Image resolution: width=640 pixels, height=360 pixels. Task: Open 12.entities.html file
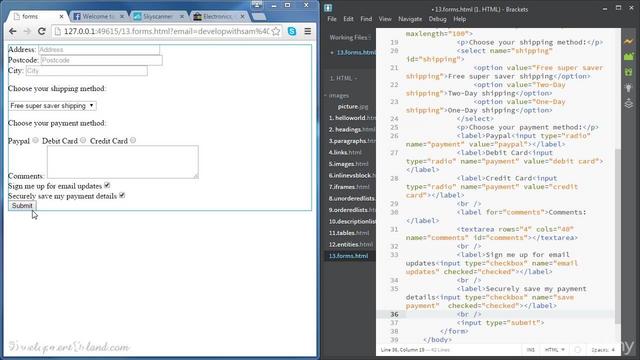tap(351, 244)
